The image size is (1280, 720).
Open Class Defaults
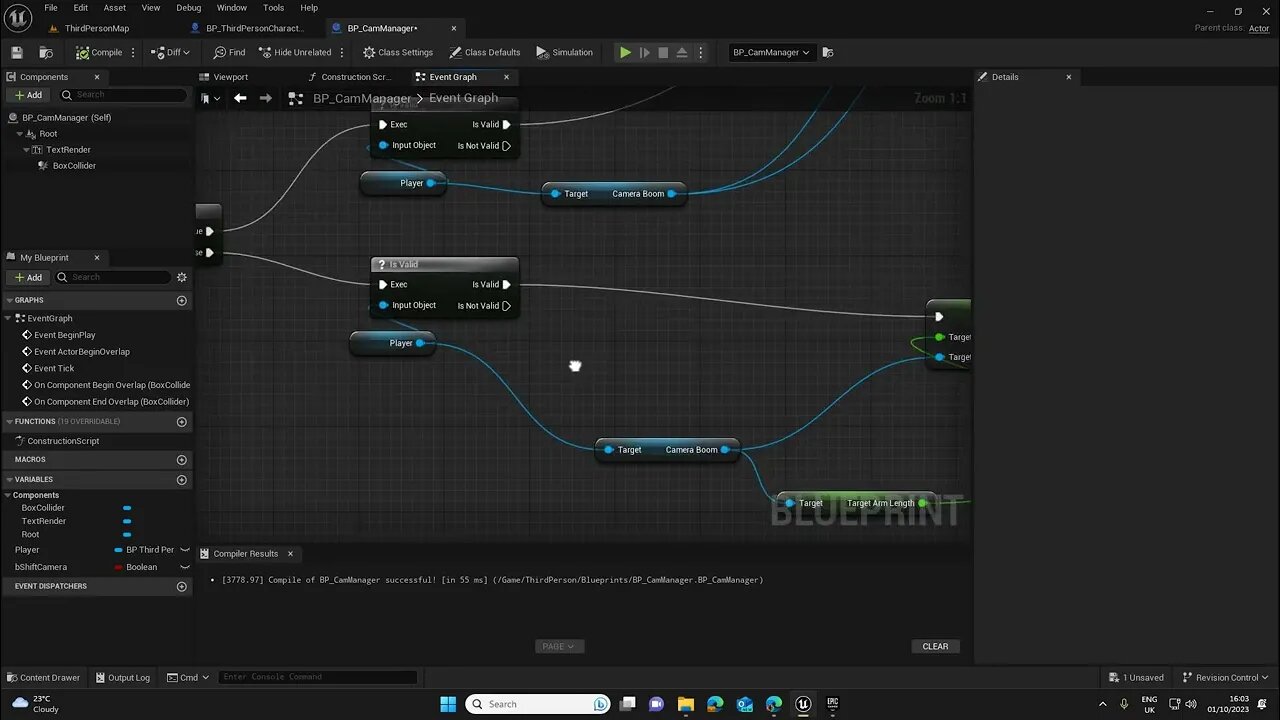pos(485,52)
